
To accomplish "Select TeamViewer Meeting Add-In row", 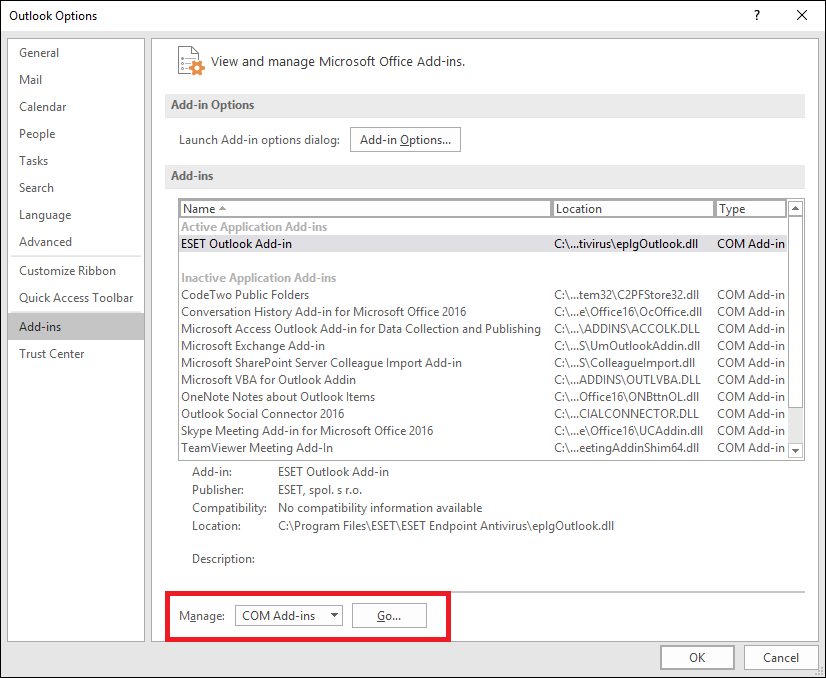I will coord(483,448).
